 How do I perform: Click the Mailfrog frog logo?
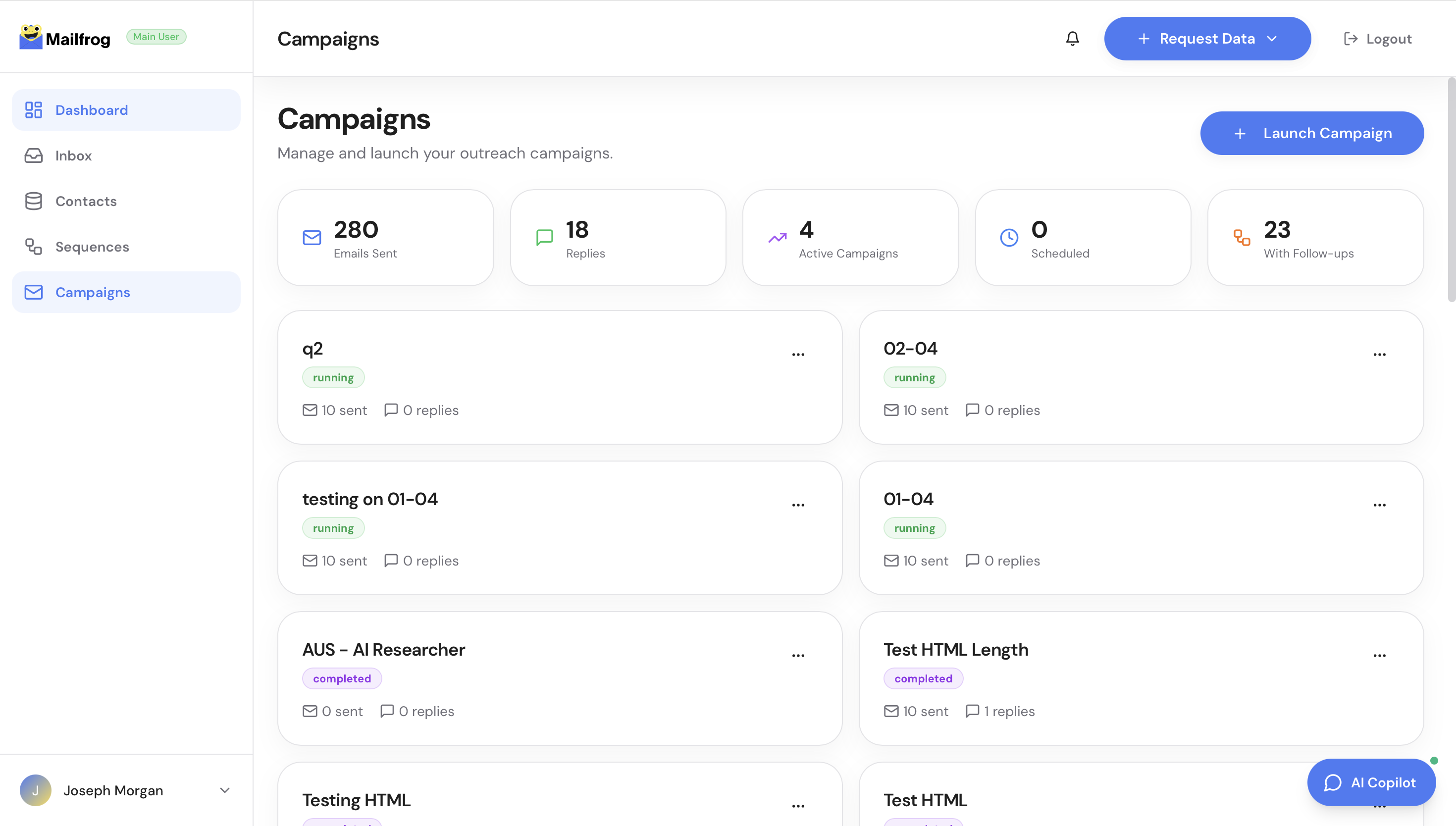(31, 38)
